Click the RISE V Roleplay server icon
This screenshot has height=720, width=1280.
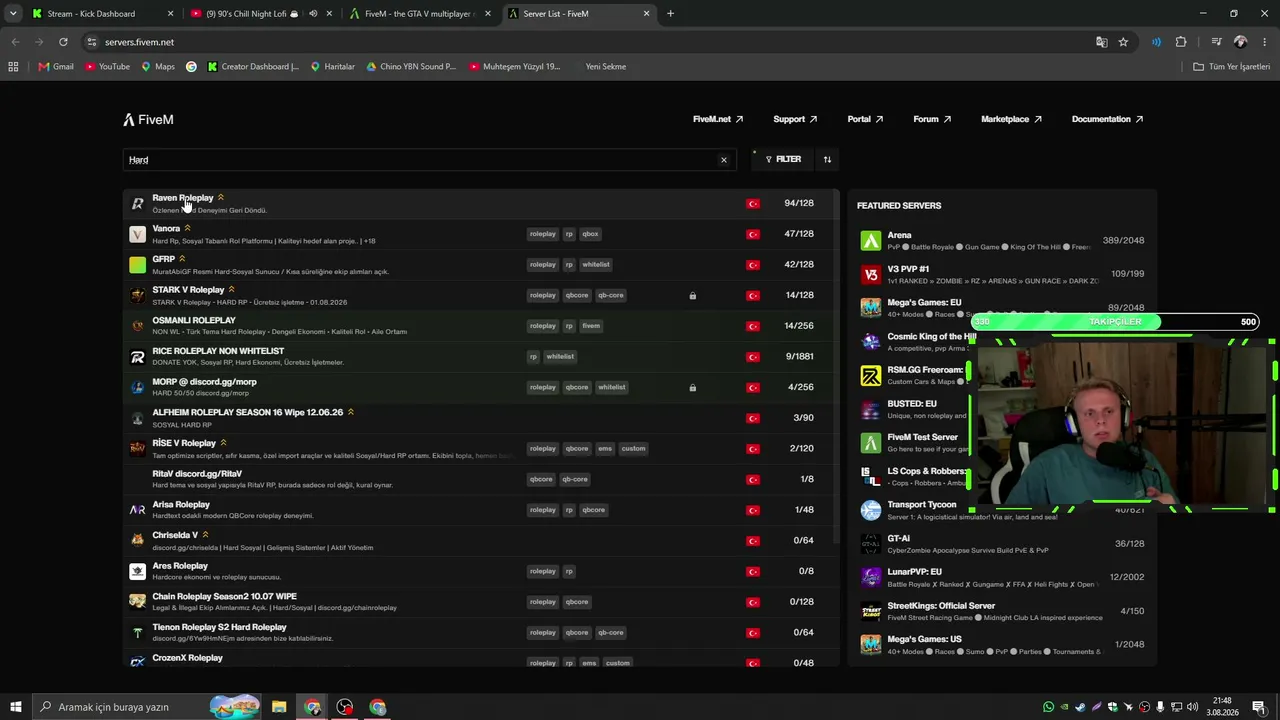coord(138,449)
